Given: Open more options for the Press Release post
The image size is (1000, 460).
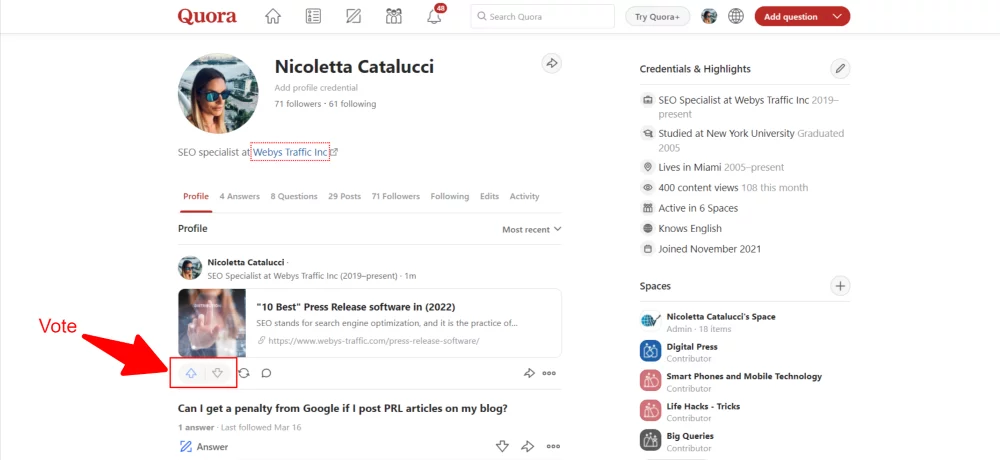Looking at the screenshot, I should [549, 373].
